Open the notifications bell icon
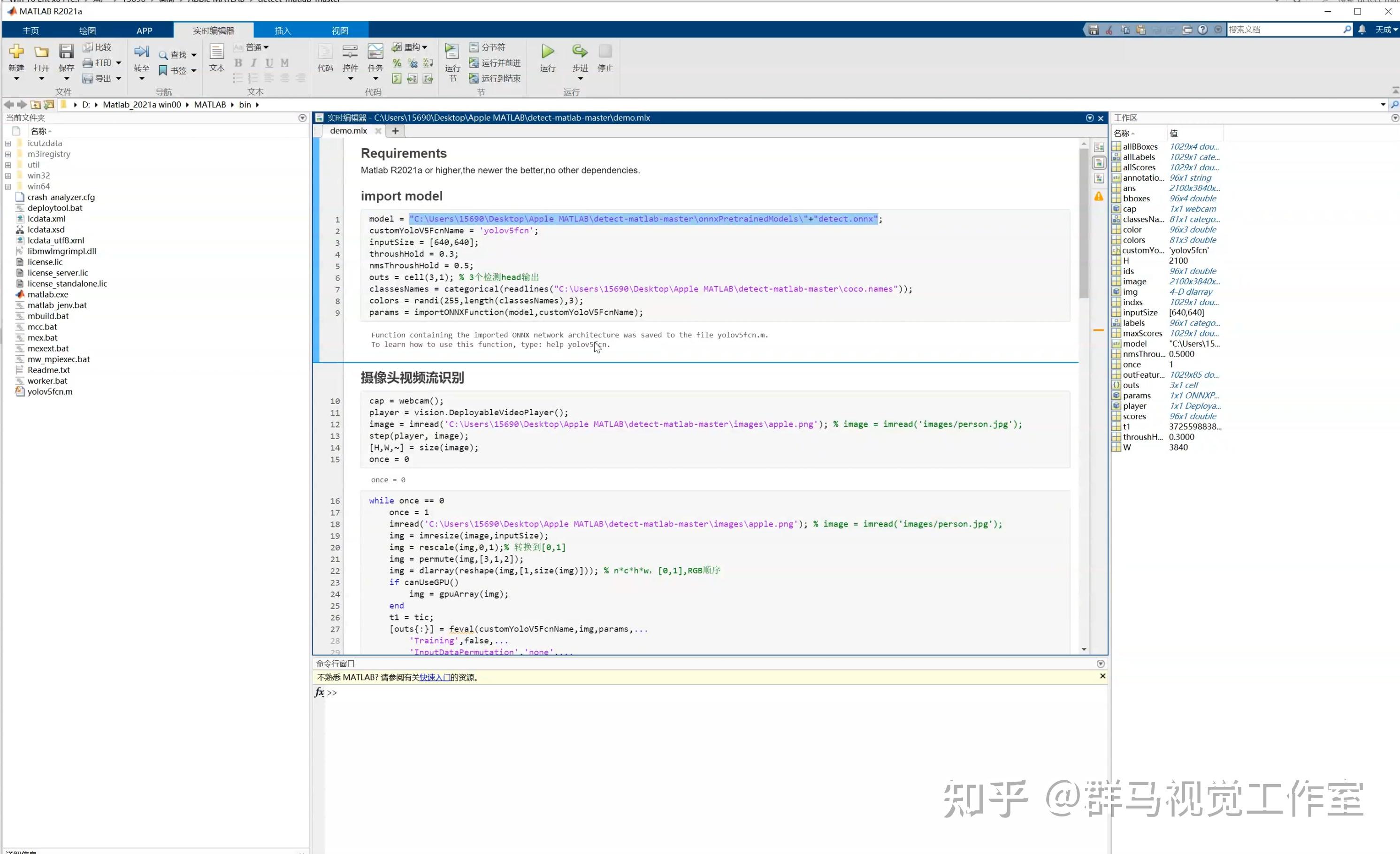 [x=1362, y=30]
